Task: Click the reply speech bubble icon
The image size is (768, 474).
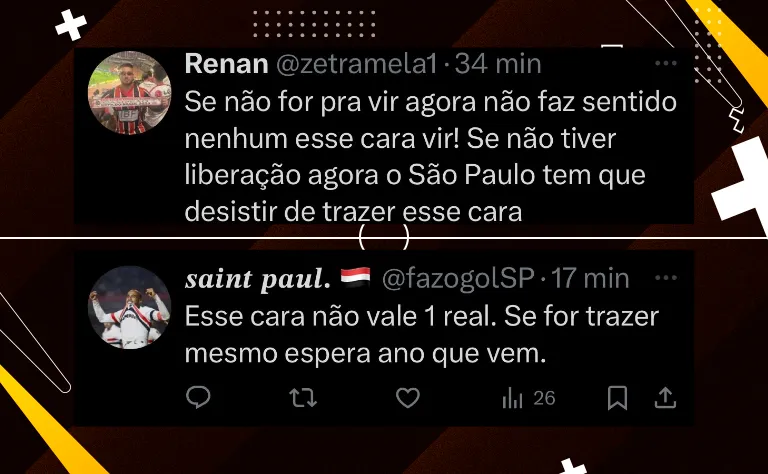Action: (198, 397)
